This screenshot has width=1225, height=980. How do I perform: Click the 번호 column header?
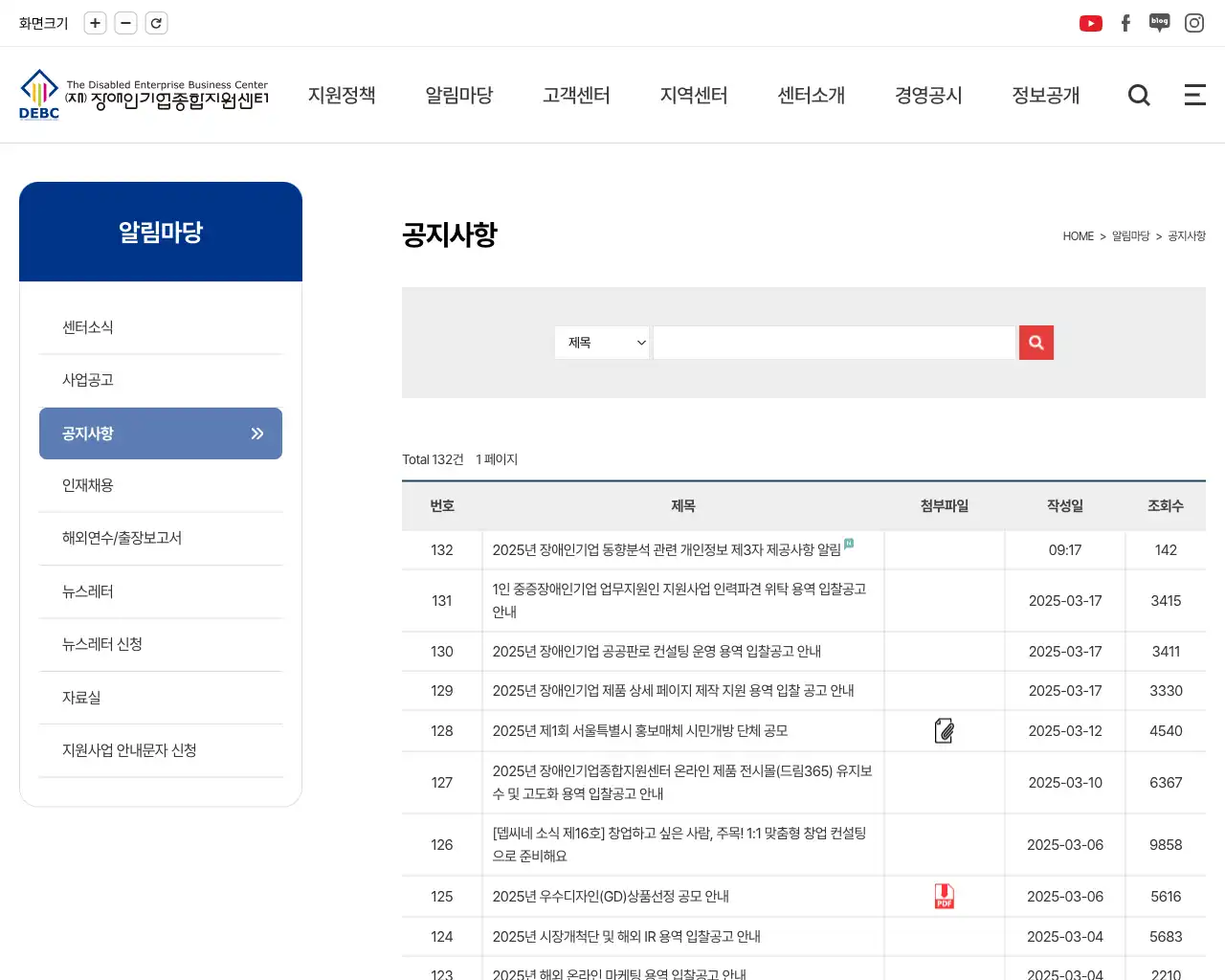[442, 506]
